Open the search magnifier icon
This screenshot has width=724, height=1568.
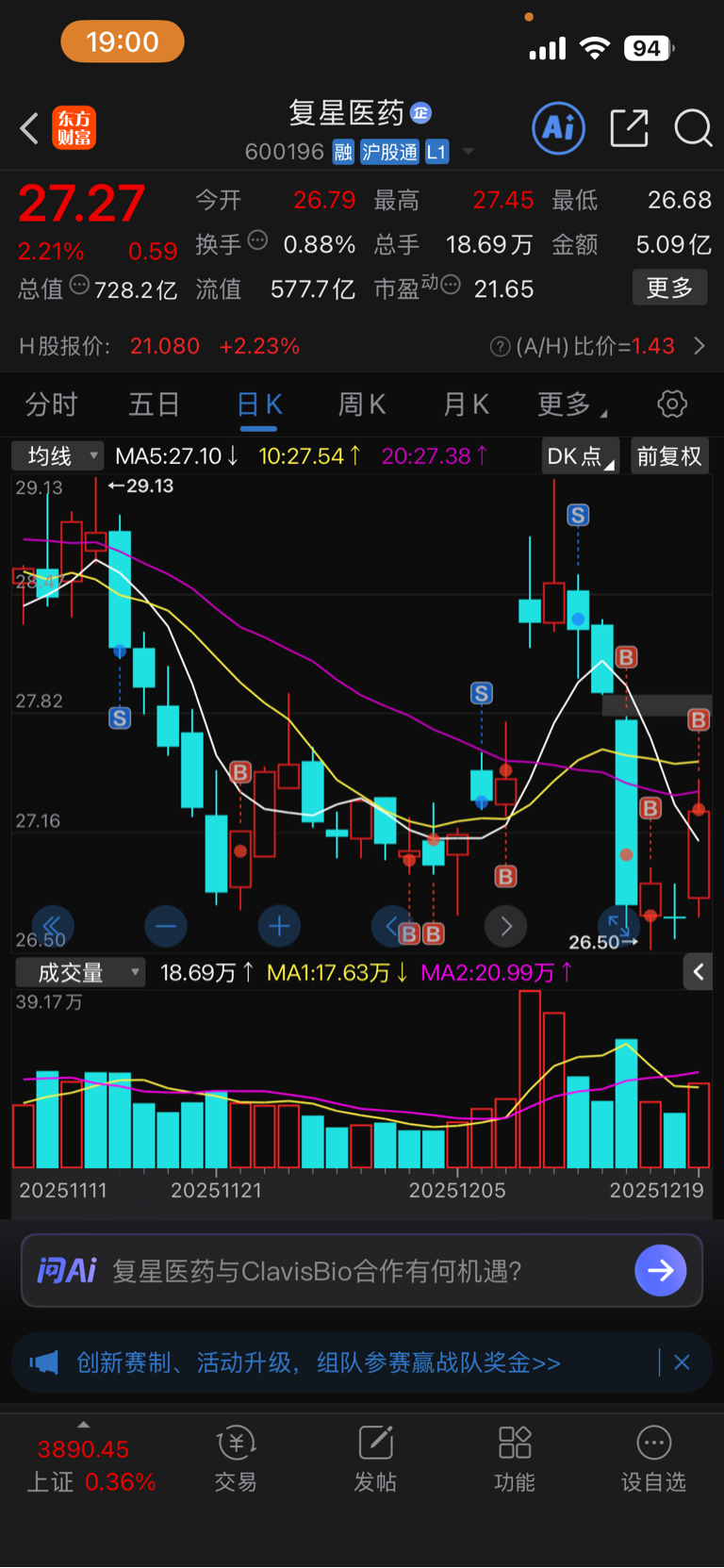[x=693, y=127]
